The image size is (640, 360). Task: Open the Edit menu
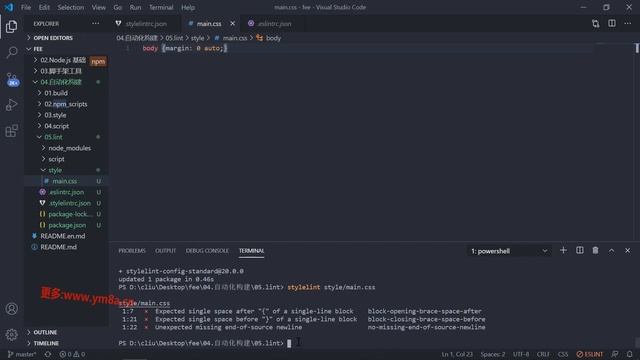click(44, 7)
